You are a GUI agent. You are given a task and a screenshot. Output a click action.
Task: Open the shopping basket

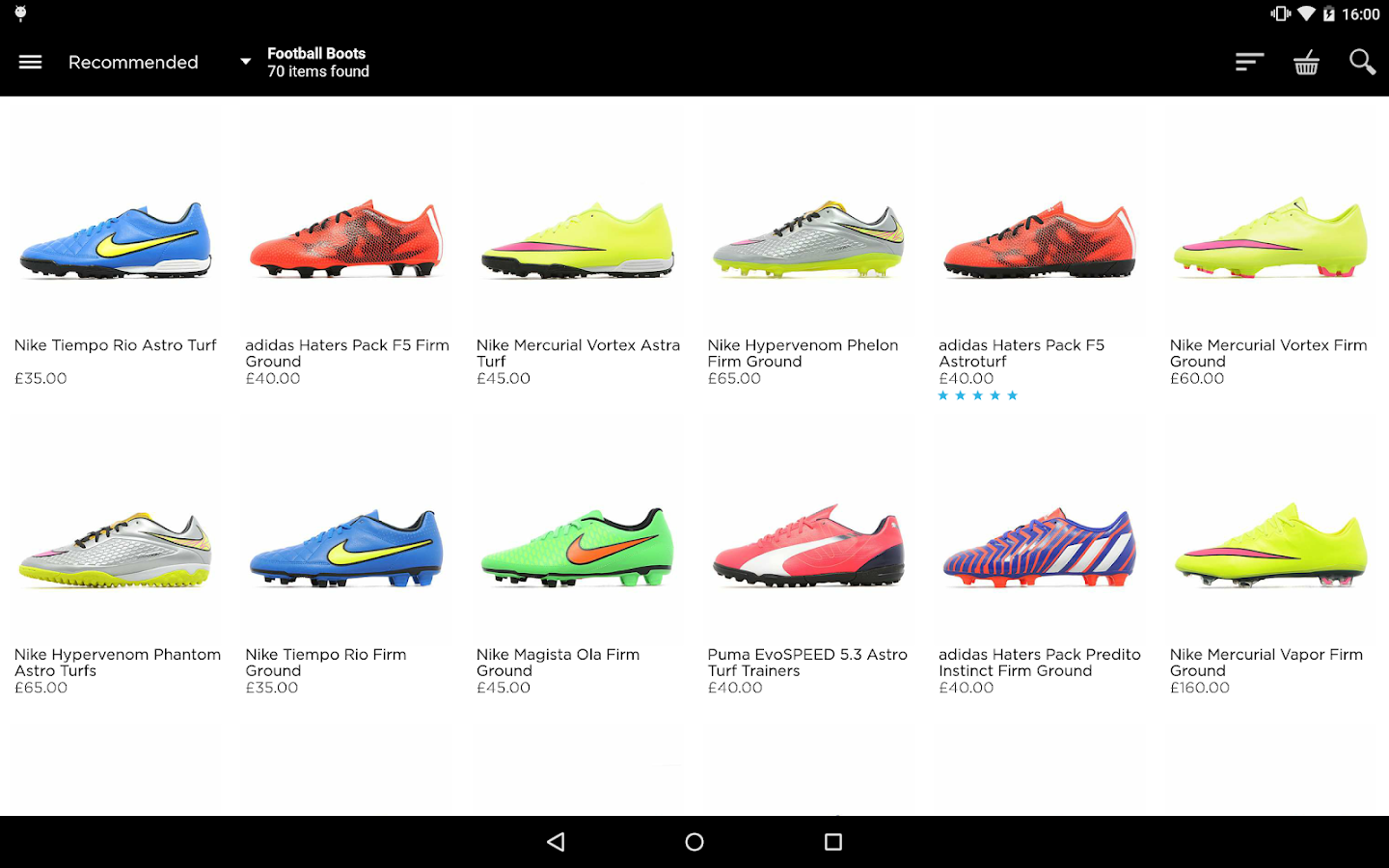click(x=1306, y=62)
